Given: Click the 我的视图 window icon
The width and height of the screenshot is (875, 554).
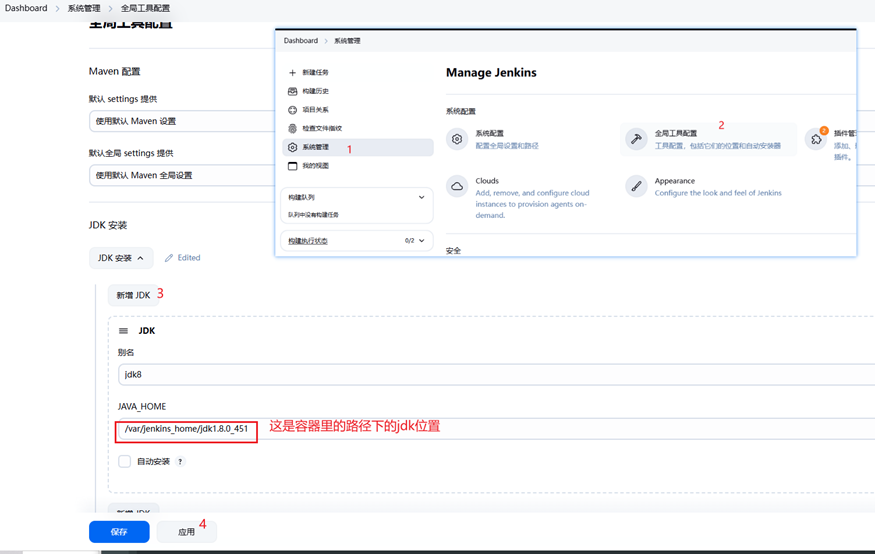Looking at the screenshot, I should tap(292, 166).
